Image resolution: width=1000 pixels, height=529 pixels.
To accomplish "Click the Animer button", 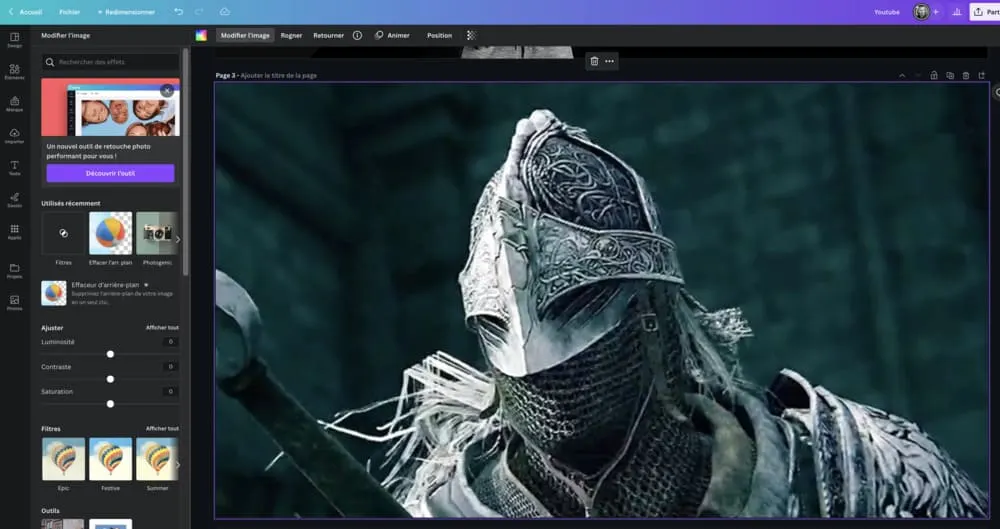I will tap(392, 36).
